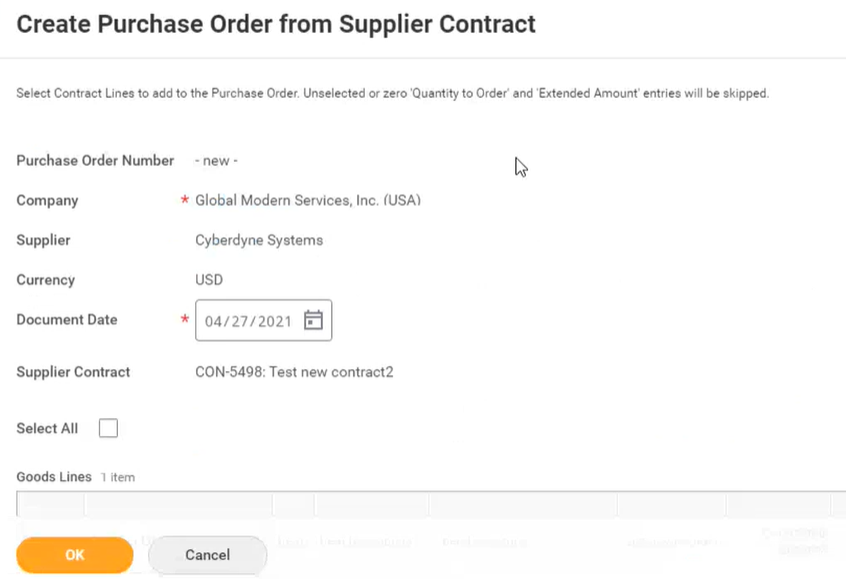Click the '- new -' purchase order number
Screen dimensions: 846x579
click(216, 161)
